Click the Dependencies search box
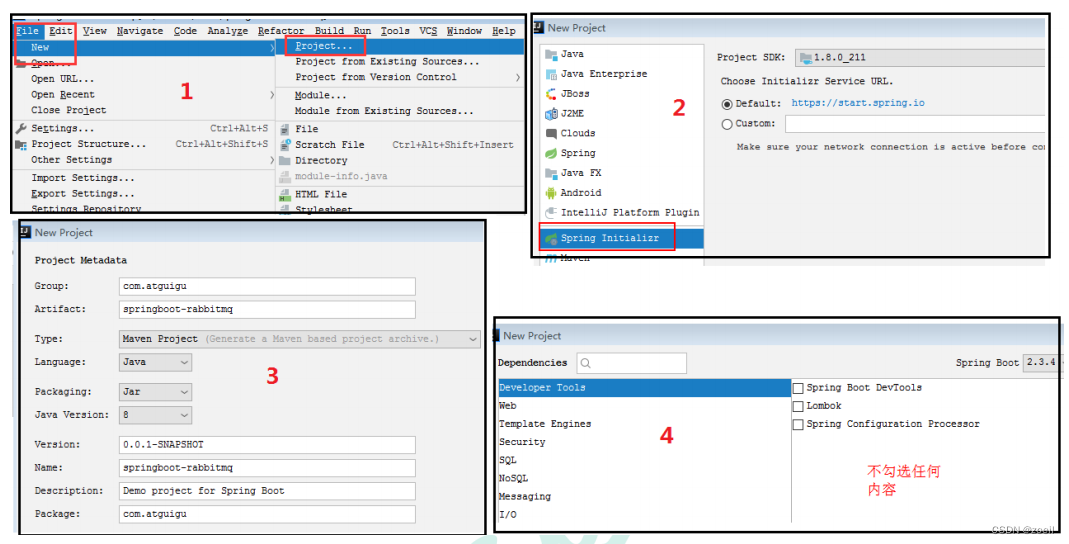The height and width of the screenshot is (544, 1069). click(631, 363)
